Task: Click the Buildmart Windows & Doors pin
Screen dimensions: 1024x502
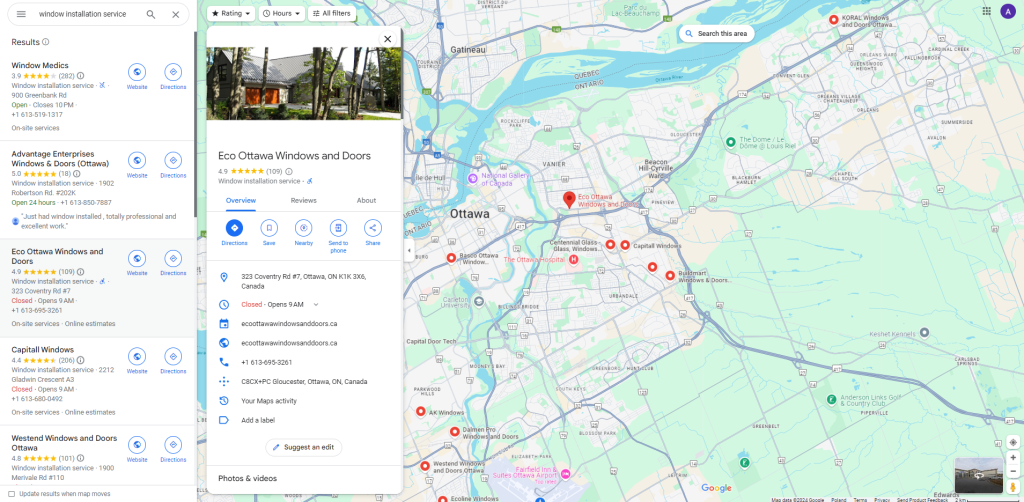Action: (670, 275)
